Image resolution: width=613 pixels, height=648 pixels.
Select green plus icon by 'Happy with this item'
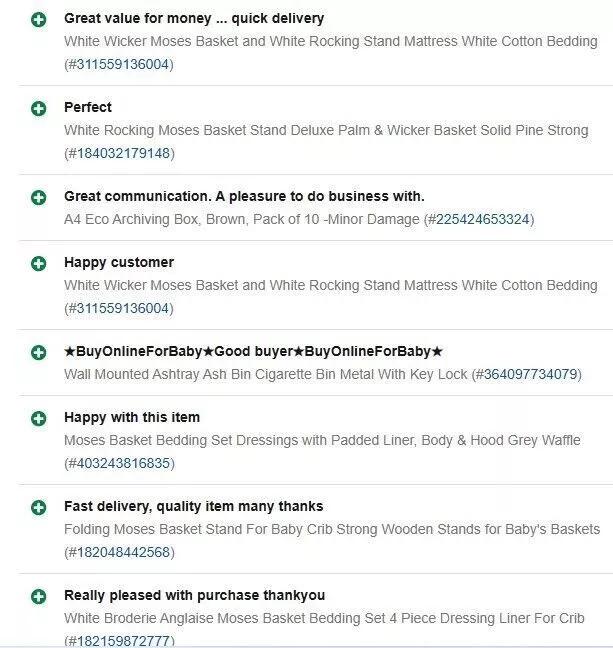(39, 419)
